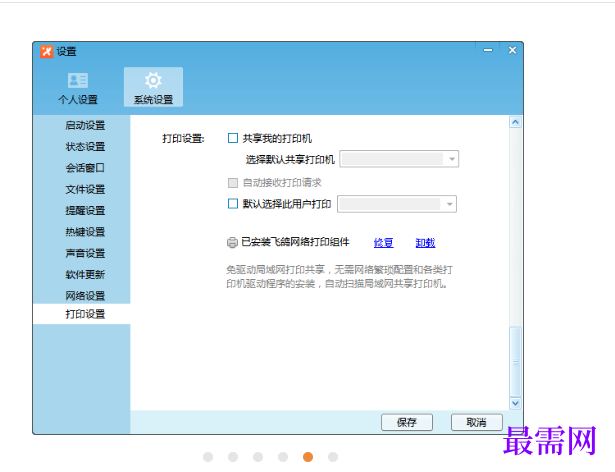The height and width of the screenshot is (472, 615).
Task: Select the second carousel dot
Action: click(233, 457)
